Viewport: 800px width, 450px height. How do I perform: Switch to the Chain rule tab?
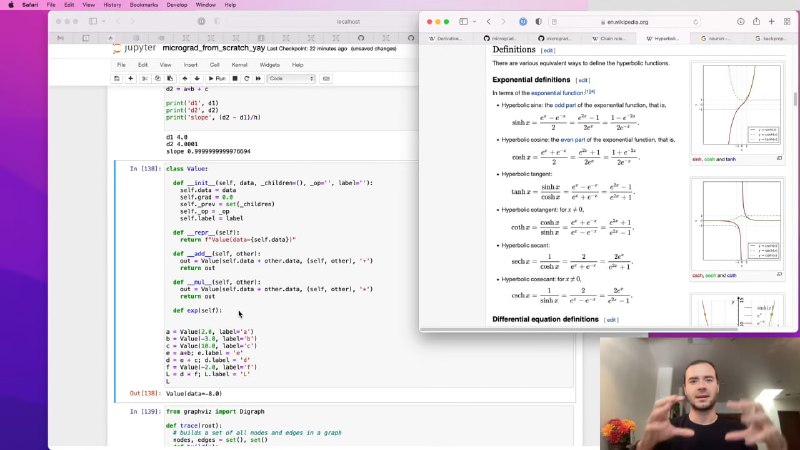click(609, 38)
